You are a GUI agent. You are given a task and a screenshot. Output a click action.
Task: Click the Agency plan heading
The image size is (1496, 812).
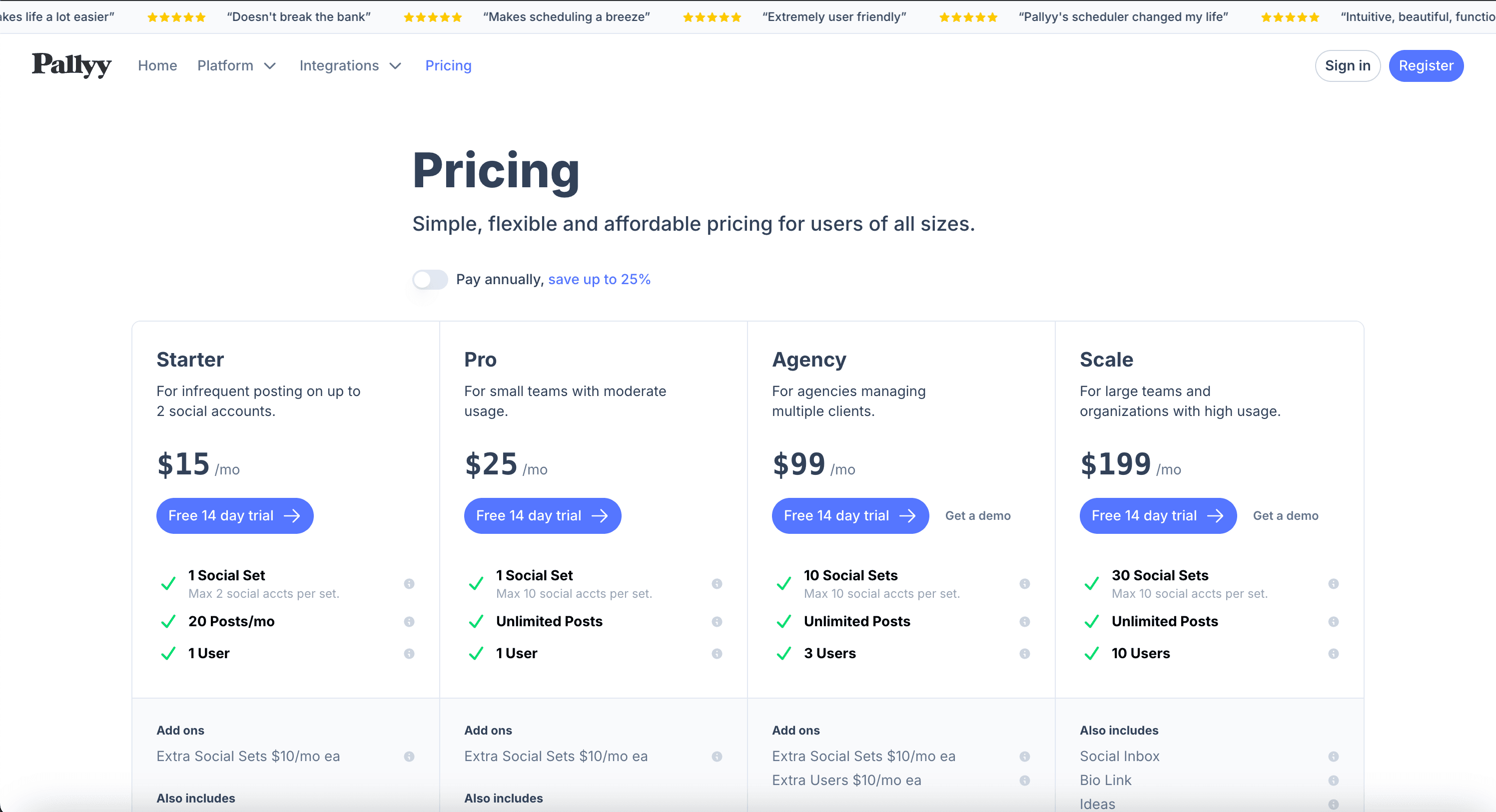(809, 361)
